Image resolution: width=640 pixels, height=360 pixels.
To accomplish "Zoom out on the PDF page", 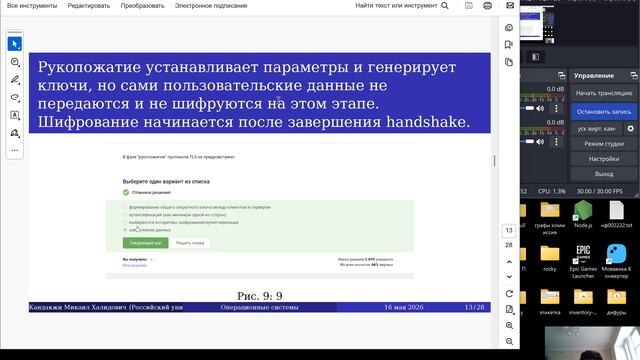I will (509, 341).
